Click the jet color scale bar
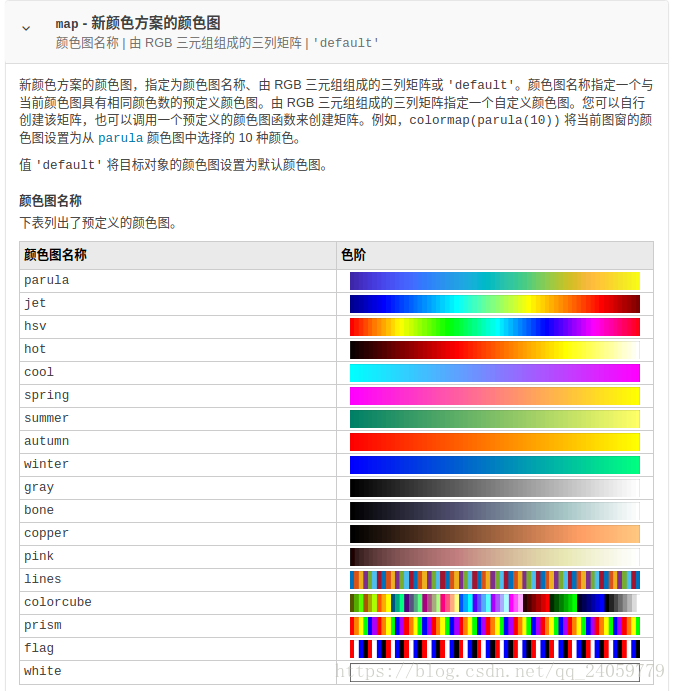676x691 pixels. [x=494, y=304]
